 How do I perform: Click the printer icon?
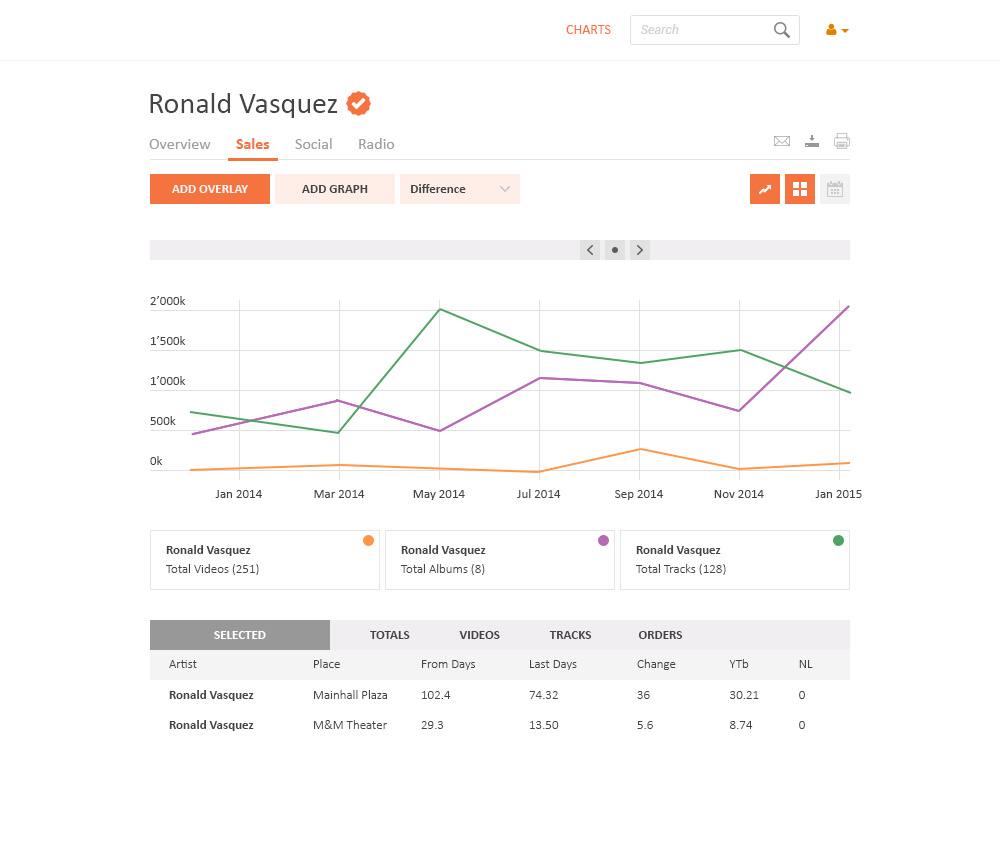click(842, 141)
